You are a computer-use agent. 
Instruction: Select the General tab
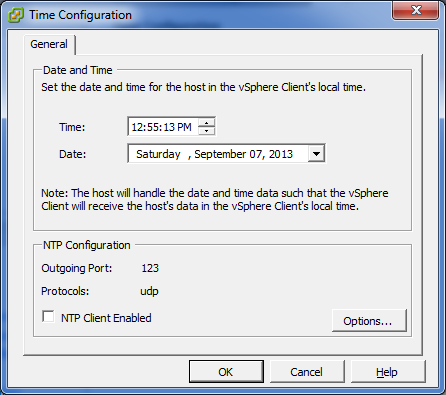[49, 44]
